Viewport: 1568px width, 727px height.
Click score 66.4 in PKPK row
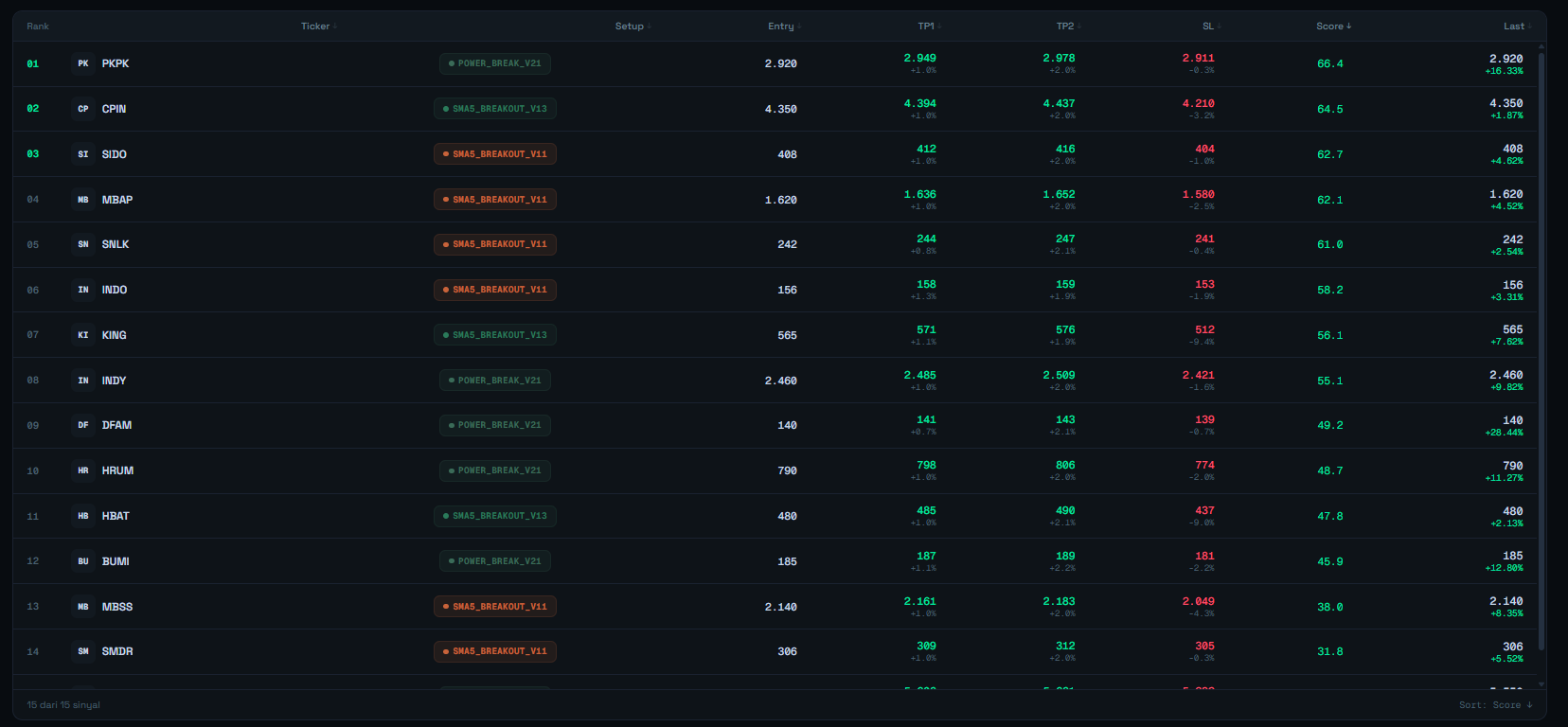pos(1330,63)
